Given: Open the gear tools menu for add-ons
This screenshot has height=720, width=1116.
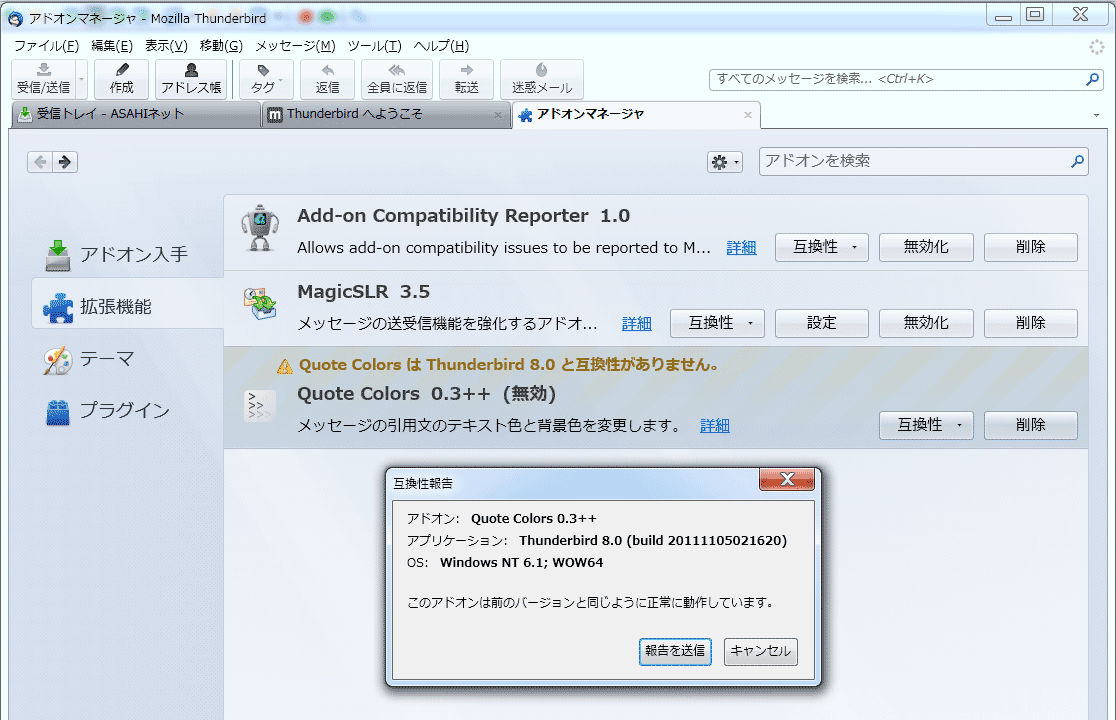Looking at the screenshot, I should 725,162.
